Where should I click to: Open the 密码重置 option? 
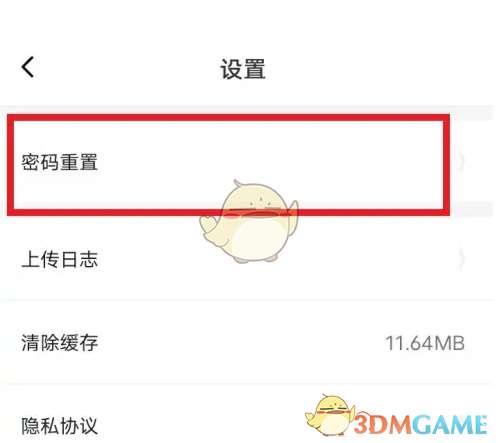click(59, 162)
